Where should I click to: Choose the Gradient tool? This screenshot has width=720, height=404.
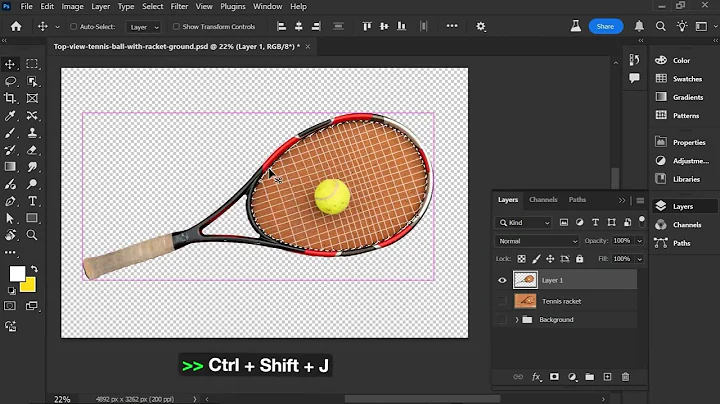(10, 167)
